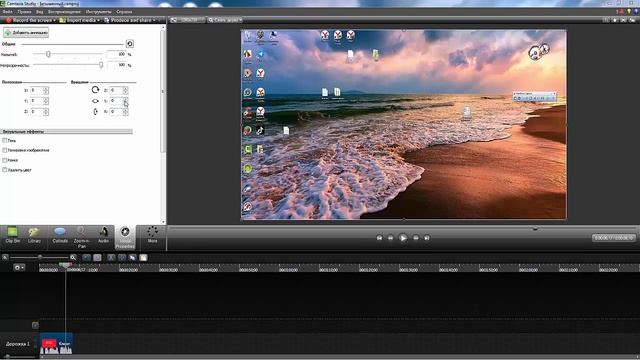Image resolution: width=640 pixels, height=360 pixels.
Task: Enable the Тонировка изображения checkbox
Action: (5, 150)
